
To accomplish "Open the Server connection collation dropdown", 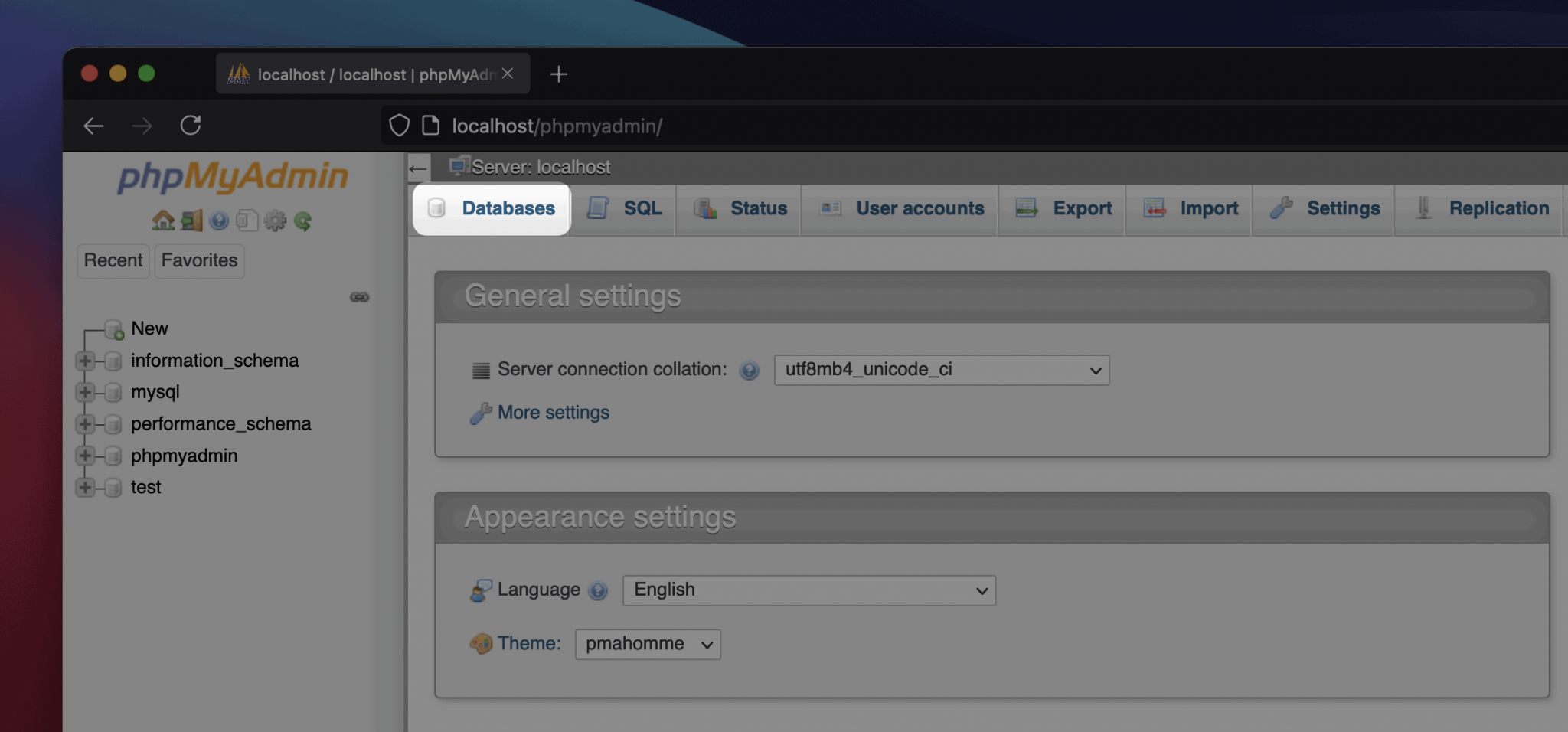I will (941, 370).
